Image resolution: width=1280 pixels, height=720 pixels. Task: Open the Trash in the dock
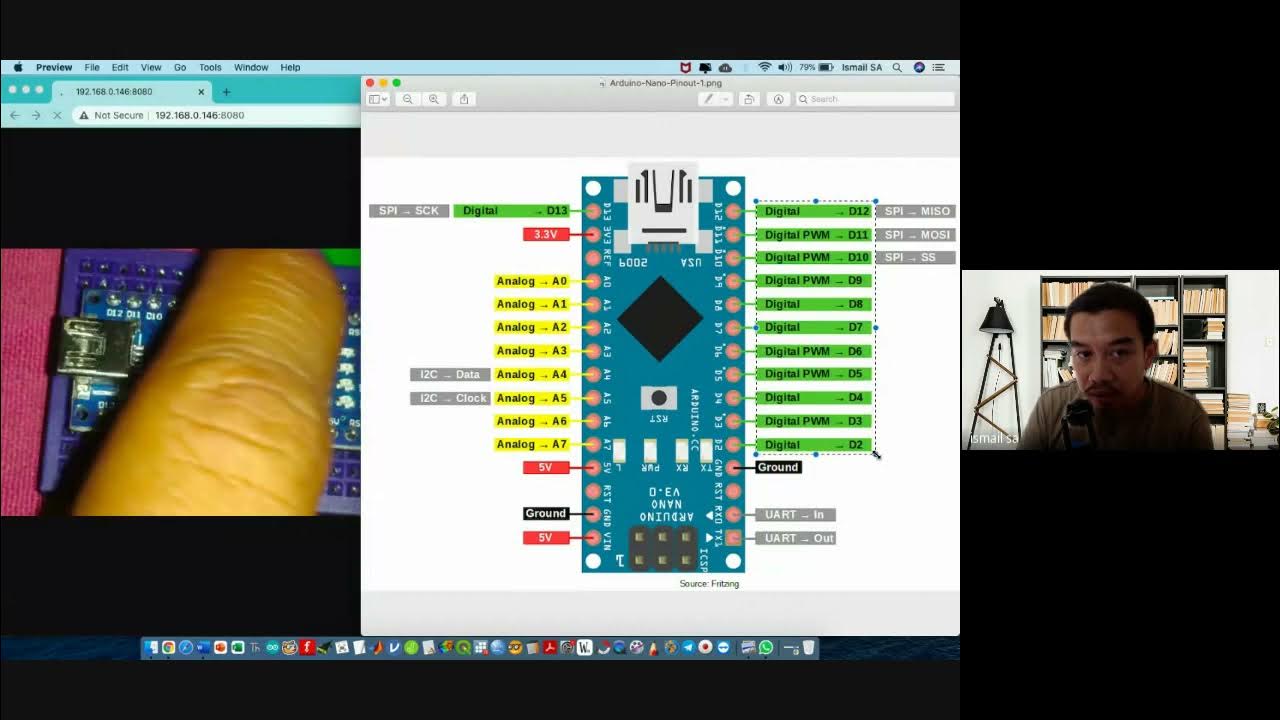[809, 647]
